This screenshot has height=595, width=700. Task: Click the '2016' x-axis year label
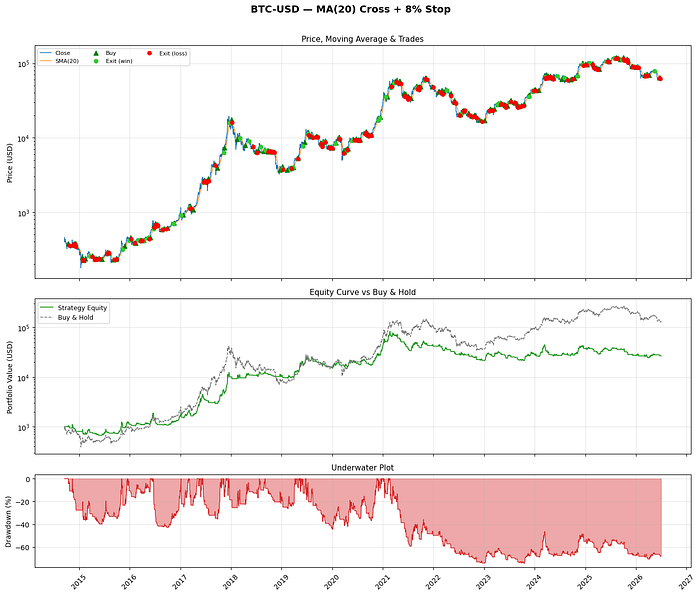[129, 582]
